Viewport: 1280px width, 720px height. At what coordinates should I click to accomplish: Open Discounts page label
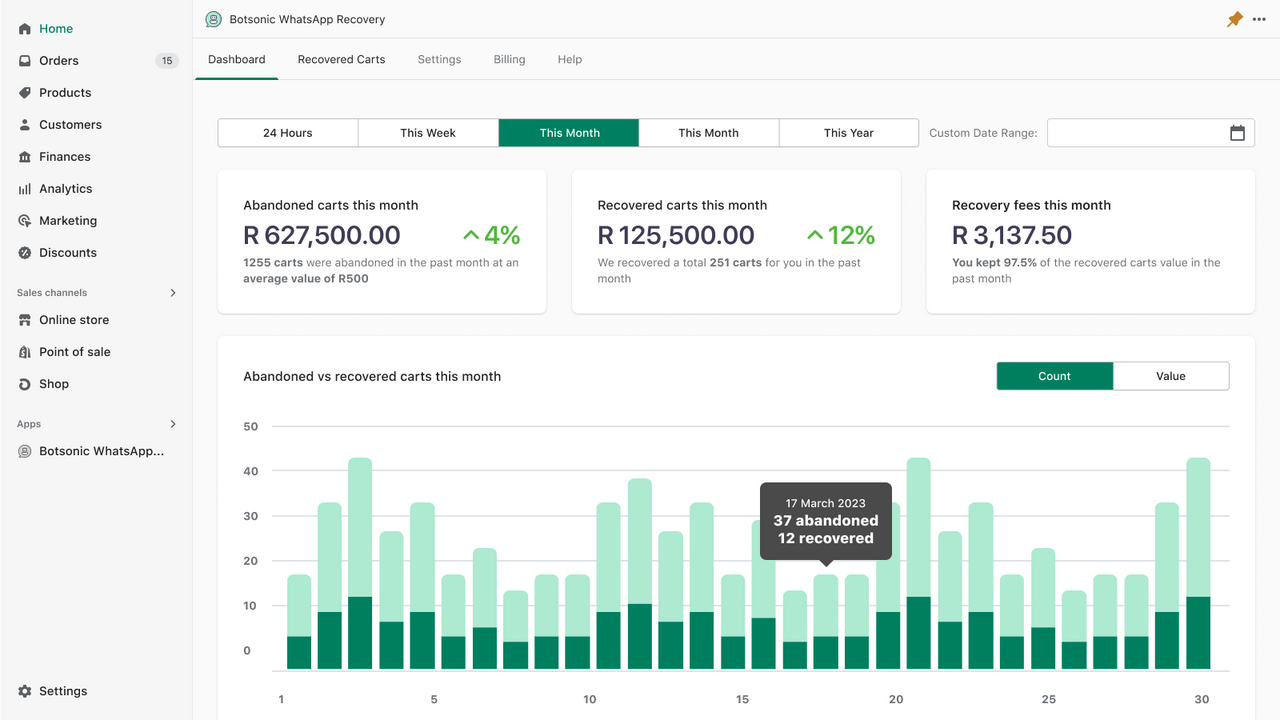[x=68, y=253]
